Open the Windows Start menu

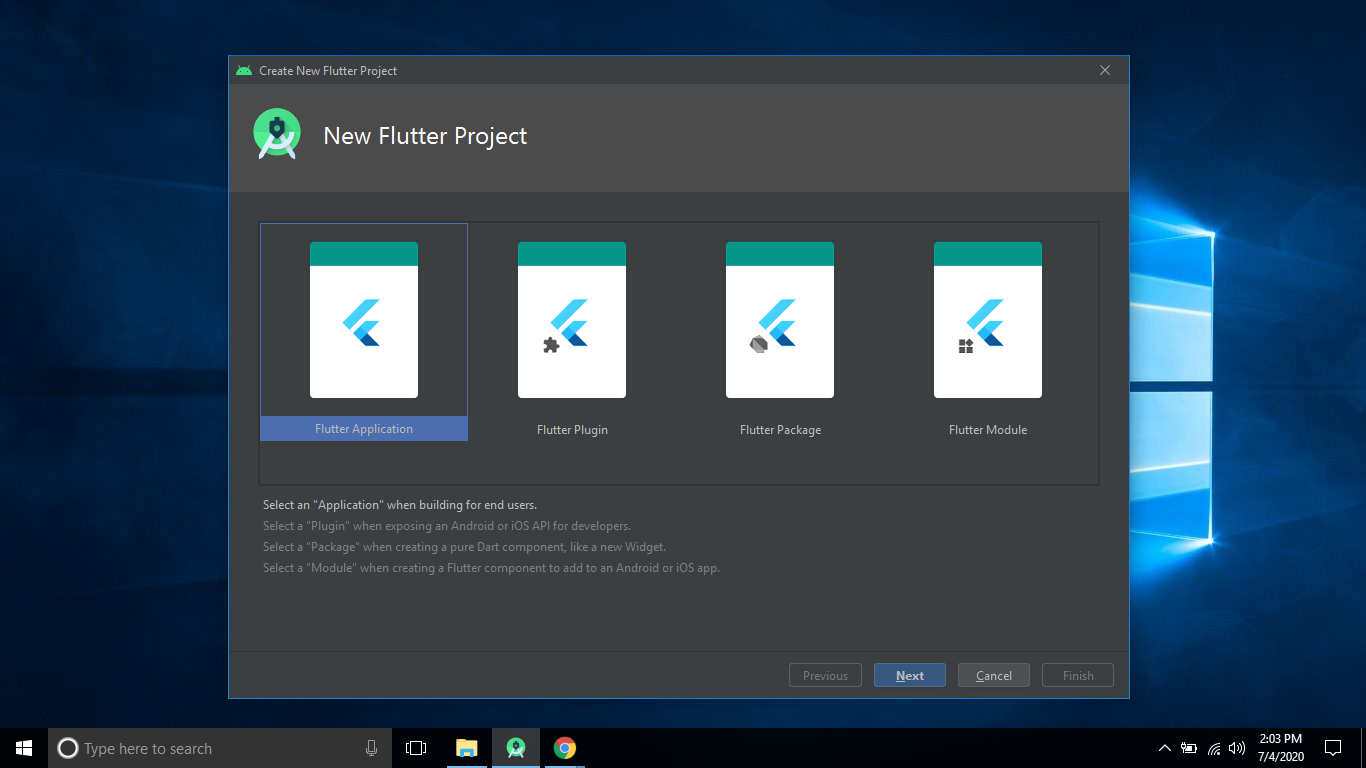[x=24, y=748]
